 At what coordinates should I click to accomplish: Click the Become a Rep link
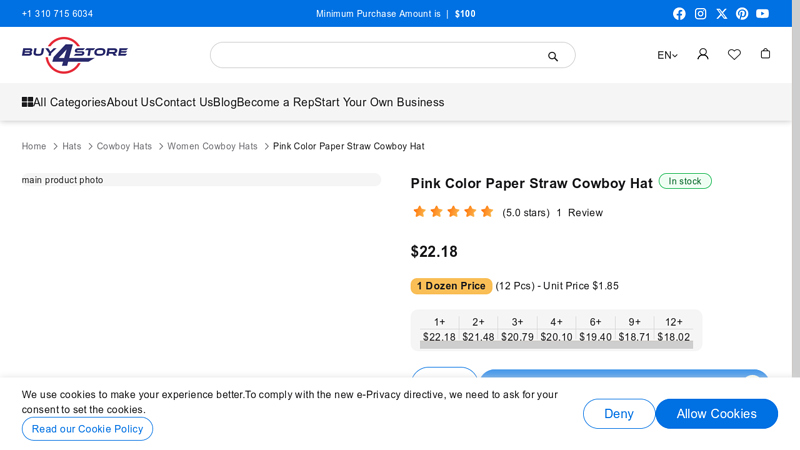275,102
